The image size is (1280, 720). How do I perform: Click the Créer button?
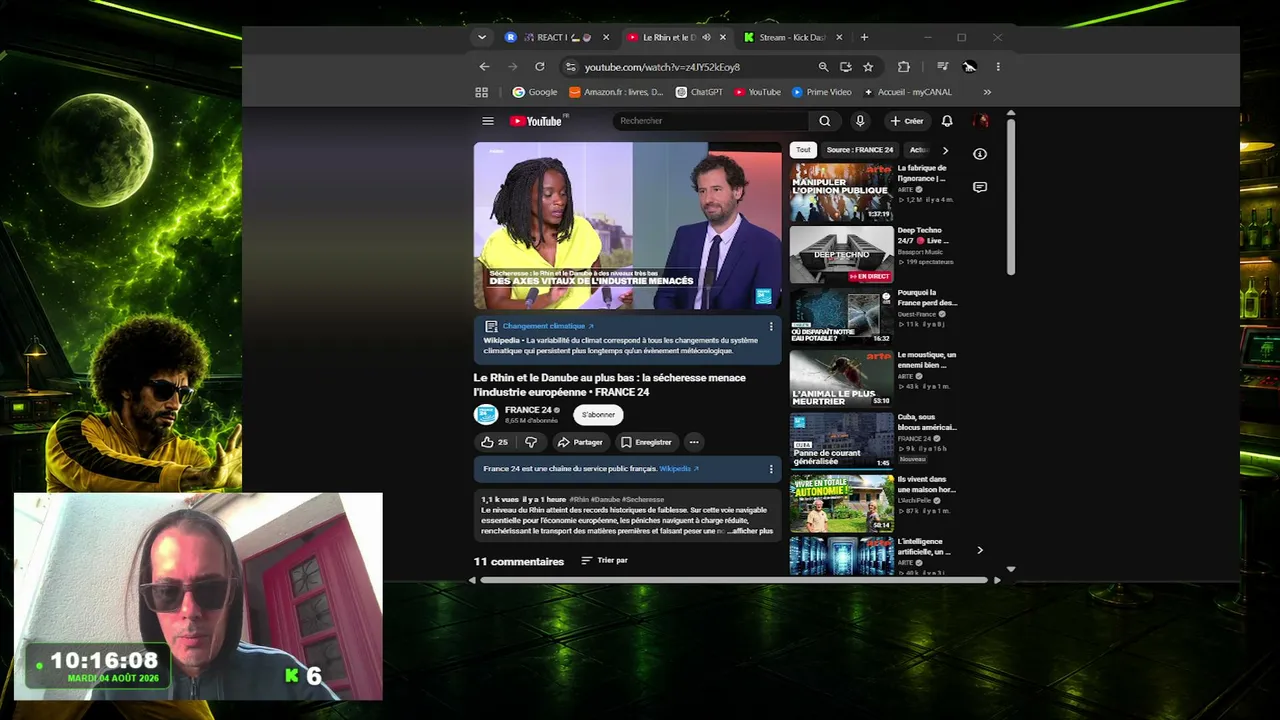pos(907,121)
